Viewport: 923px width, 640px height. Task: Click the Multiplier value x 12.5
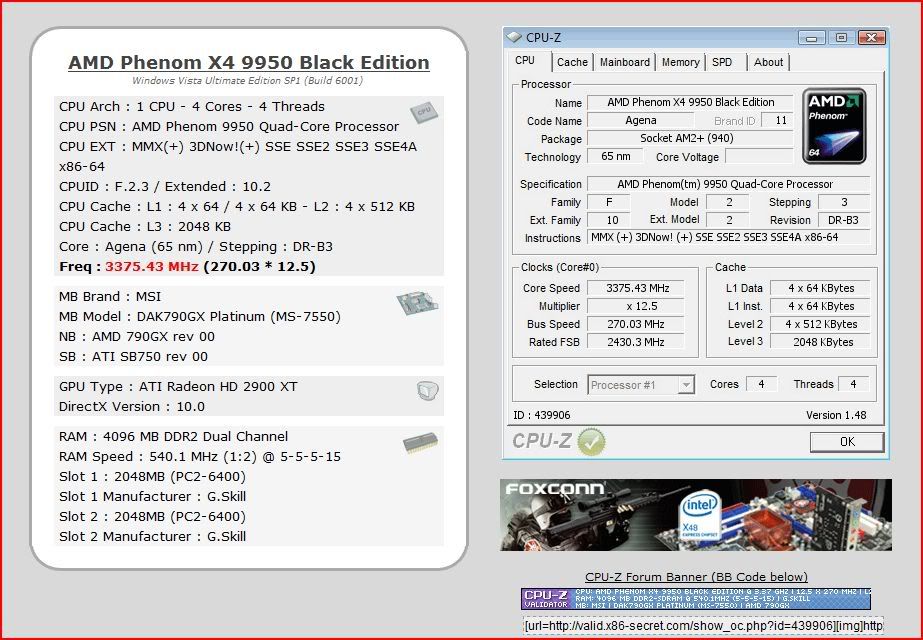click(636, 306)
